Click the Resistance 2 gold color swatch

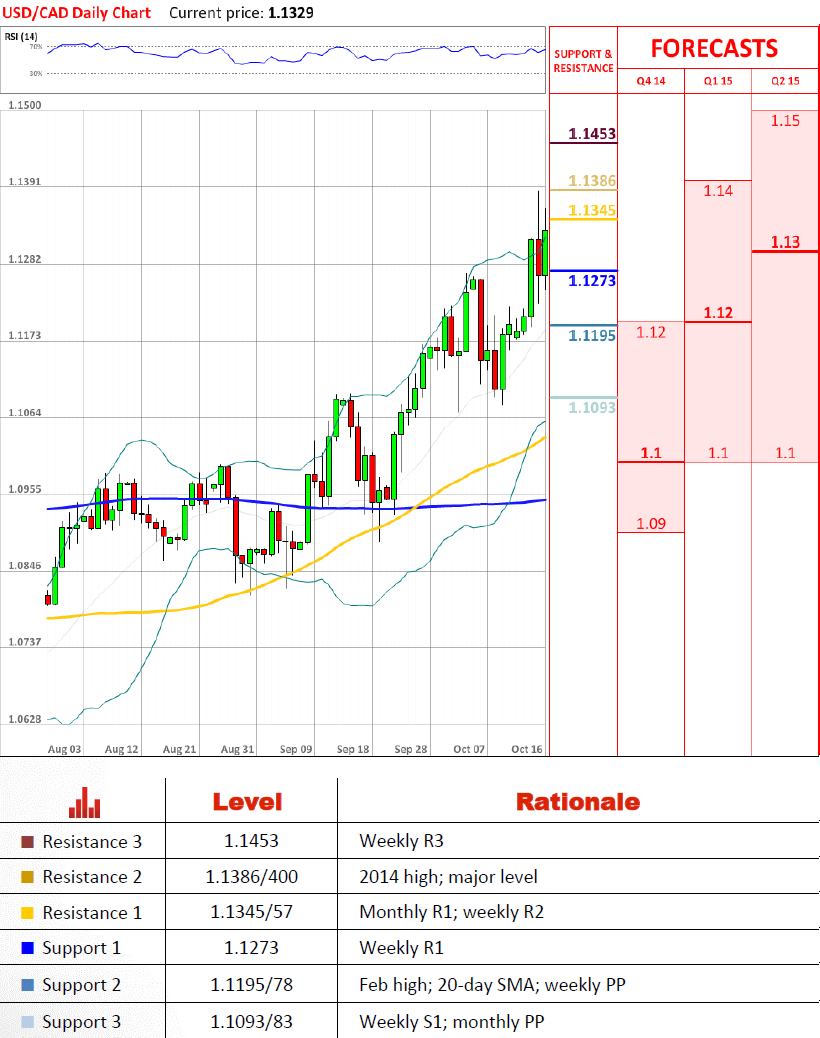[27, 877]
